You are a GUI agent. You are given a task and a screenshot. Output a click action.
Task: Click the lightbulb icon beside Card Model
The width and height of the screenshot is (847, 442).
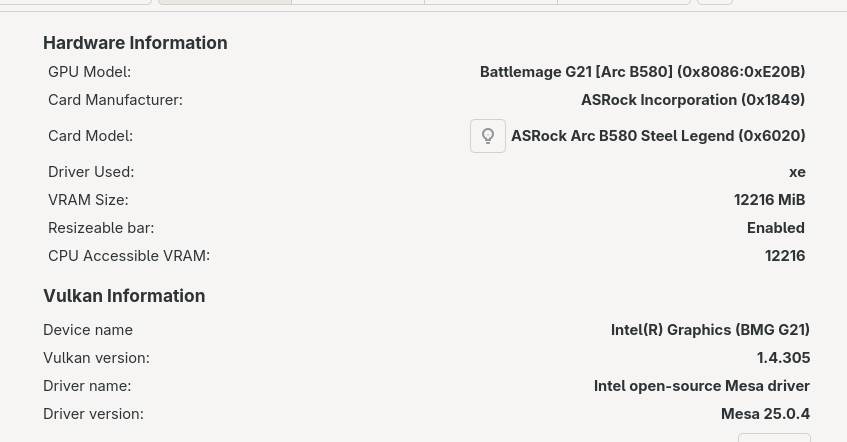[488, 136]
